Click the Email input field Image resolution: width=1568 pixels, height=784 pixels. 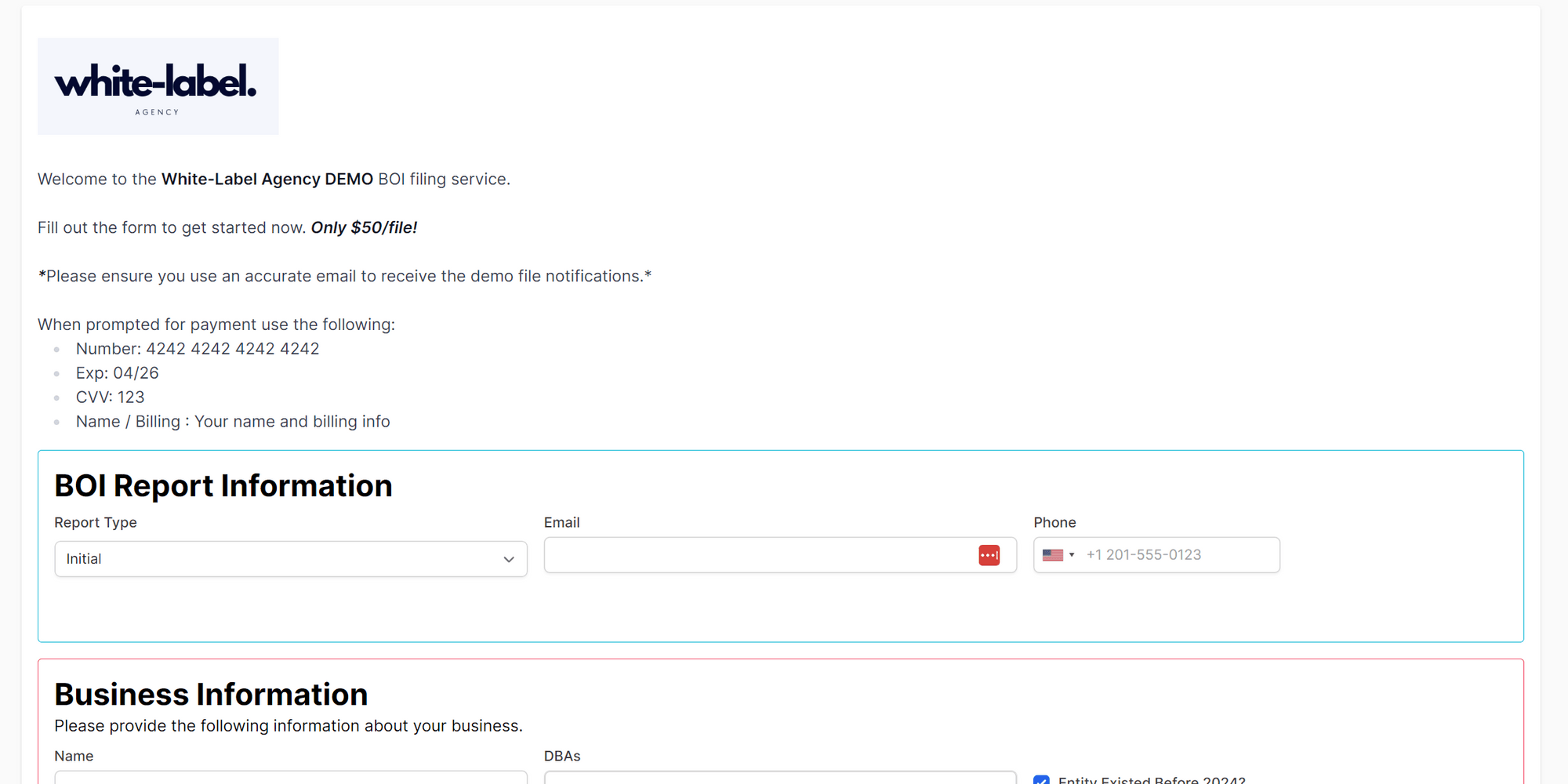coord(780,555)
